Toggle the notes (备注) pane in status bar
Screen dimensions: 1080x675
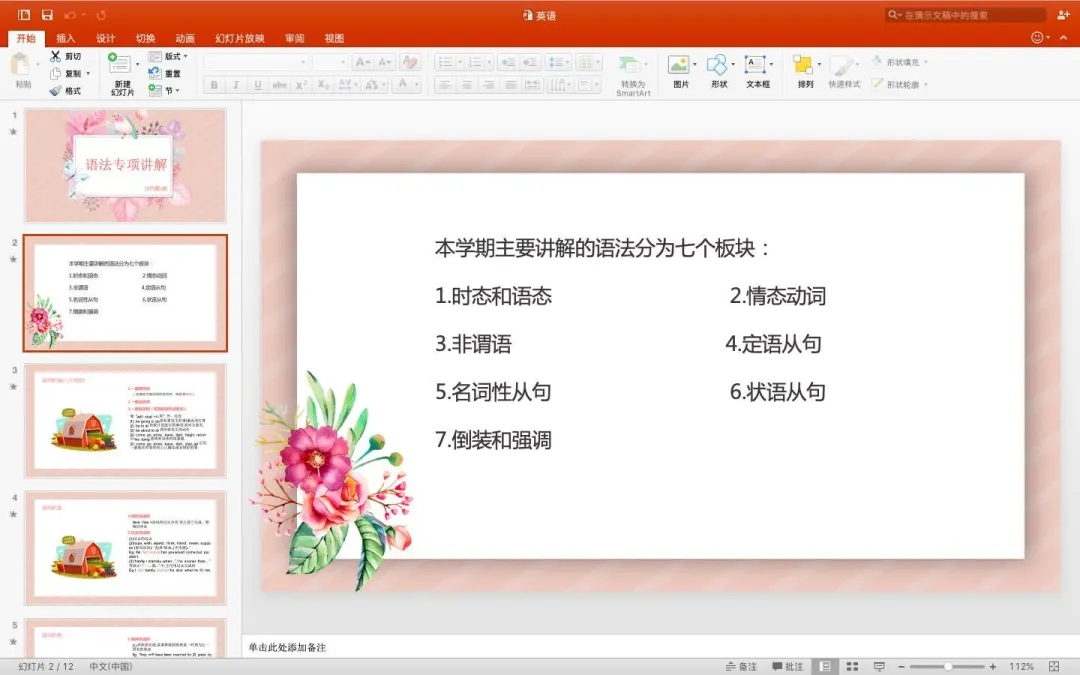741,666
